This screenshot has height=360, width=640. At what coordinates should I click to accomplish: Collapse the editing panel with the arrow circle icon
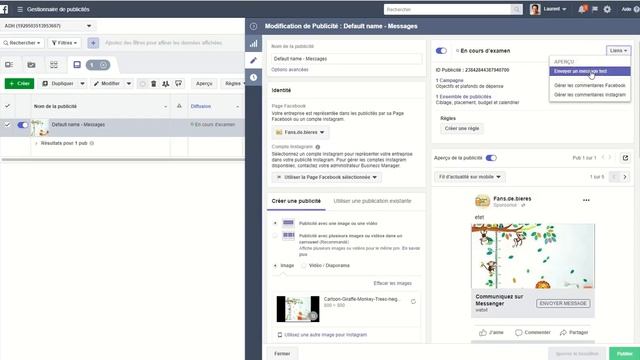(253, 26)
